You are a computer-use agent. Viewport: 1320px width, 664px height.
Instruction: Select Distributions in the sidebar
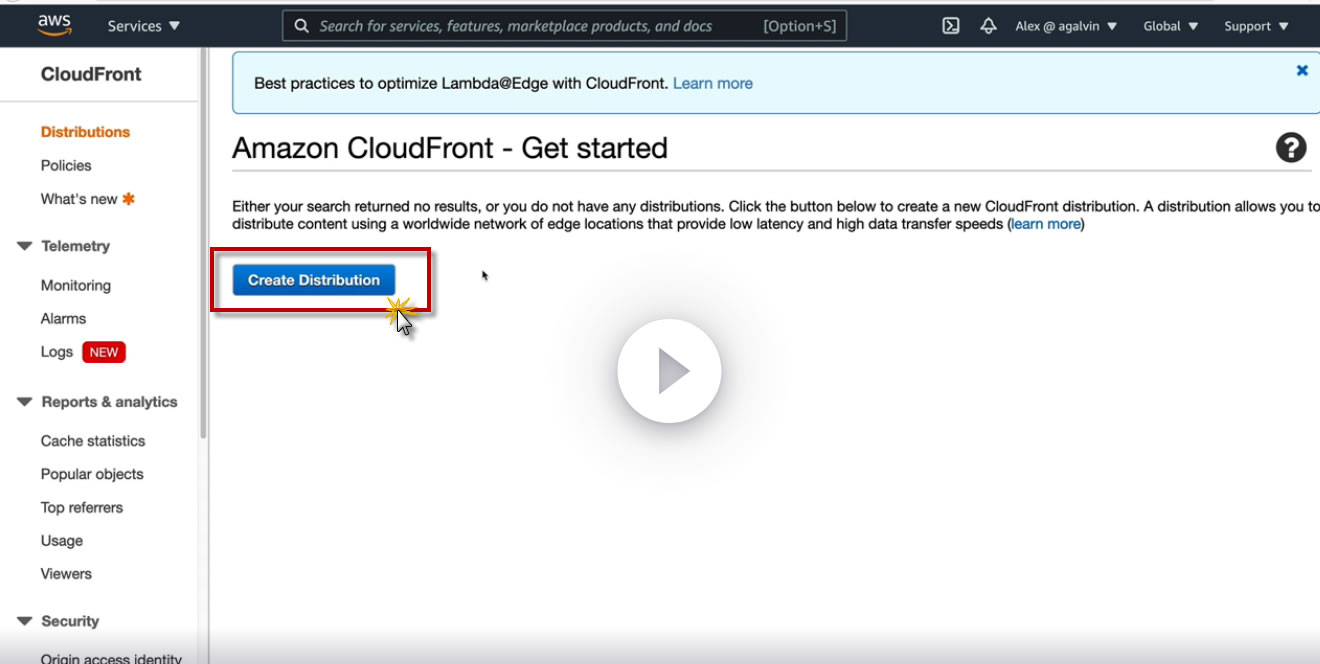click(85, 132)
